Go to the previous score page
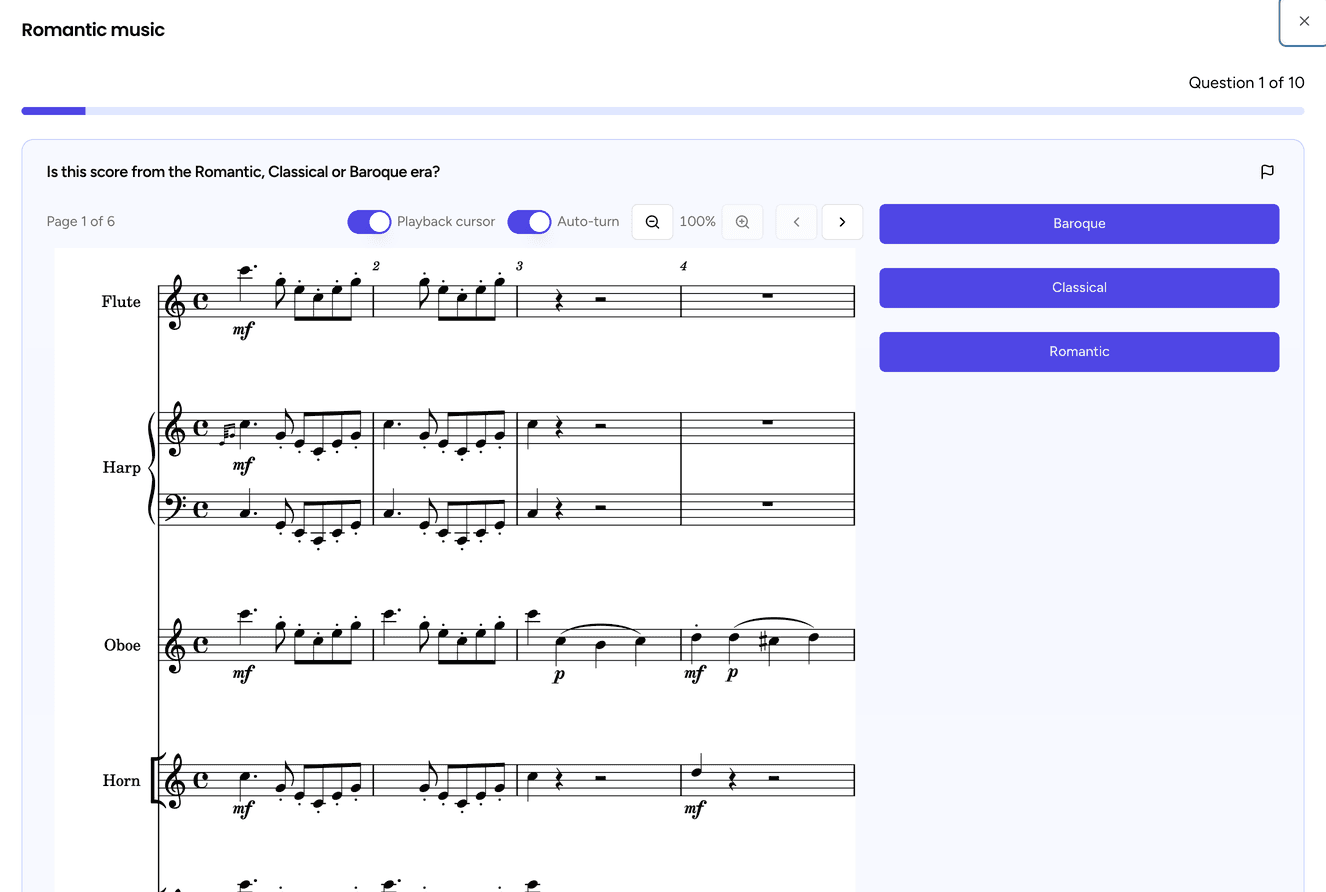This screenshot has width=1326, height=892. 796,222
